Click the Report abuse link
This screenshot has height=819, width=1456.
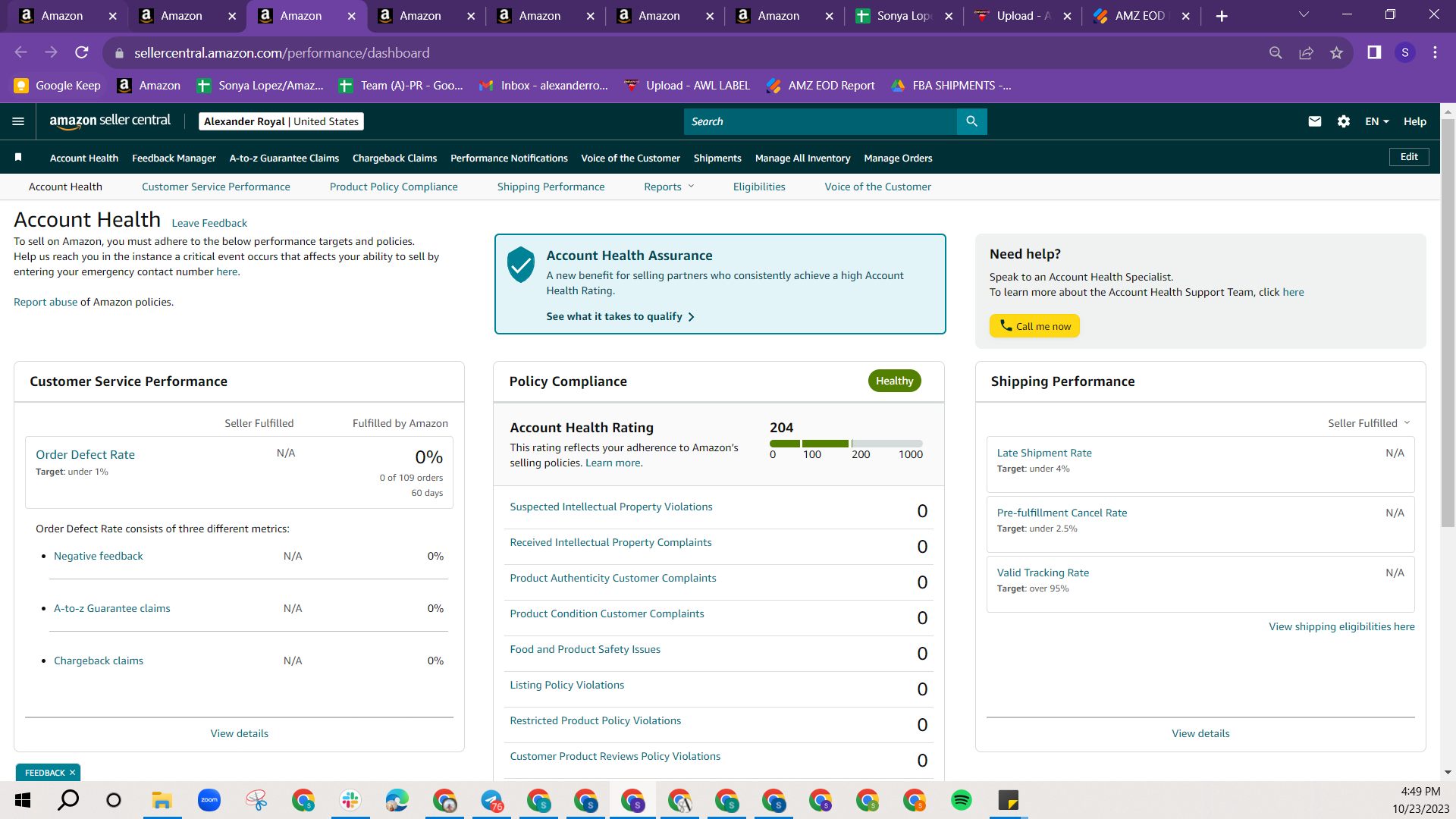45,302
